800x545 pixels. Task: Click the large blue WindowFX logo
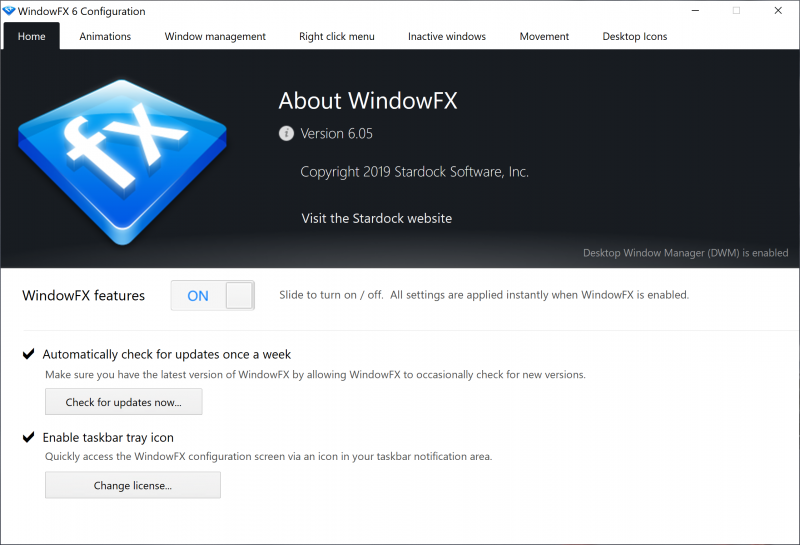pos(122,162)
